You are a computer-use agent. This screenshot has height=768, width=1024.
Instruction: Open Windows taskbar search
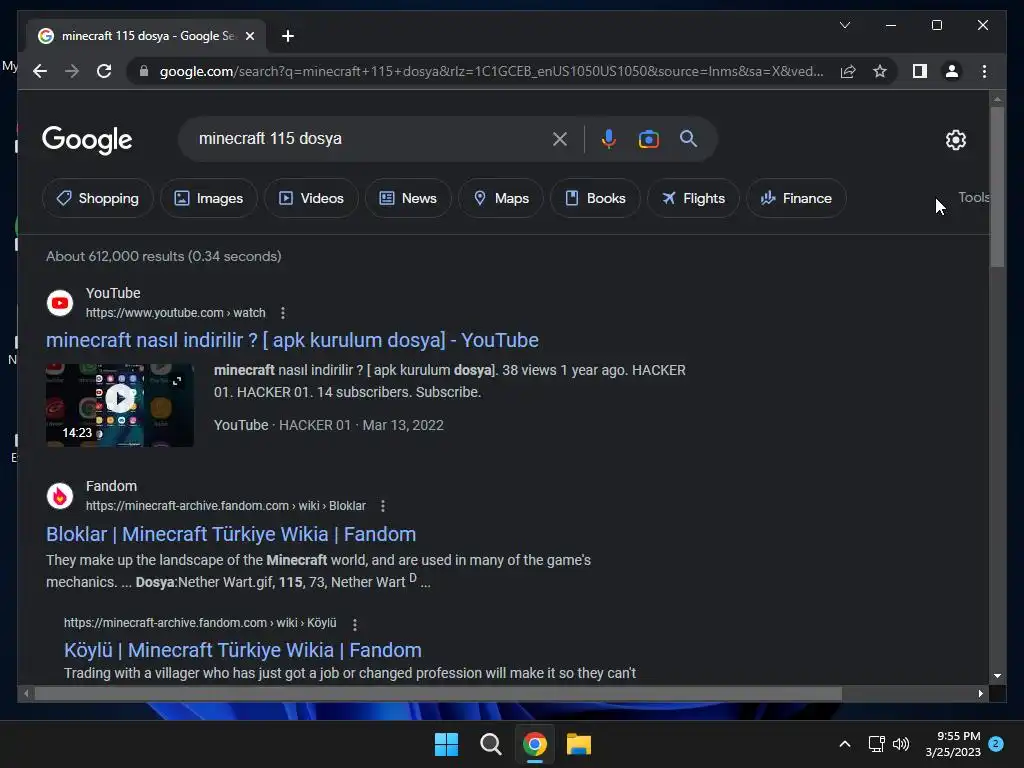point(490,744)
